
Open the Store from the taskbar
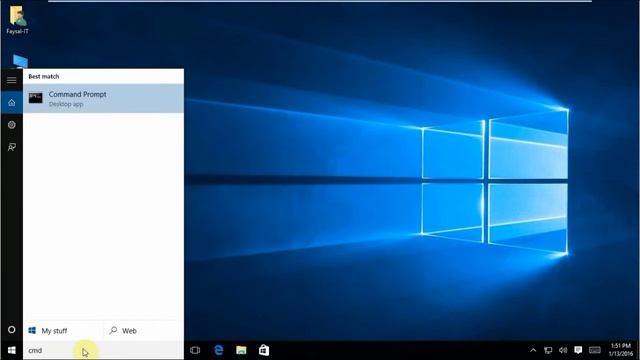(264, 350)
